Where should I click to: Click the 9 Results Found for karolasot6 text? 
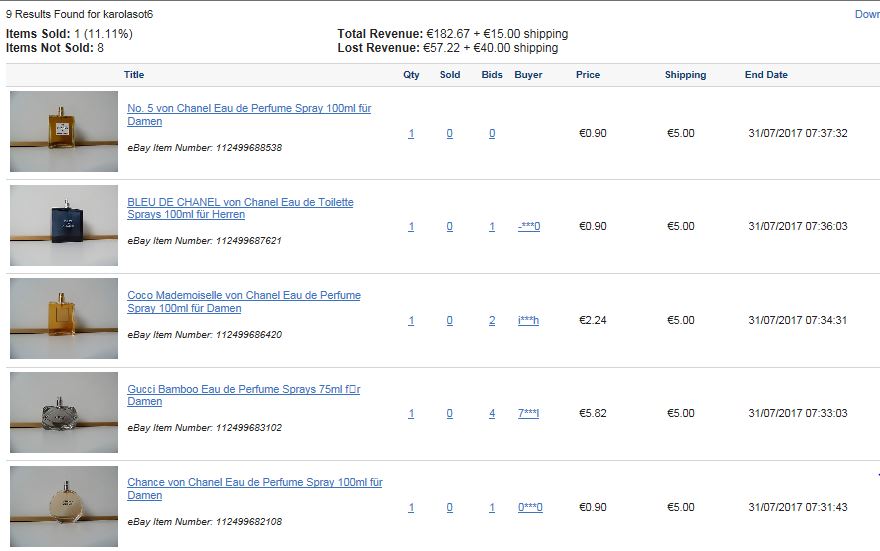[79, 15]
